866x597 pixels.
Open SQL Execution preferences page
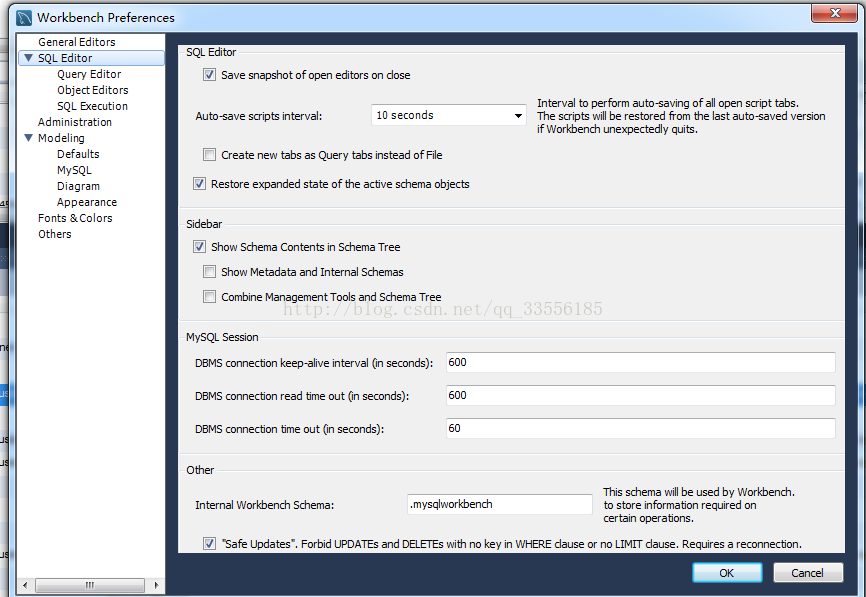click(x=92, y=106)
